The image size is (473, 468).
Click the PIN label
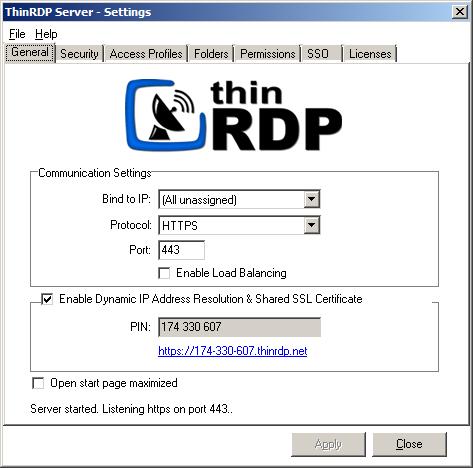[140, 327]
